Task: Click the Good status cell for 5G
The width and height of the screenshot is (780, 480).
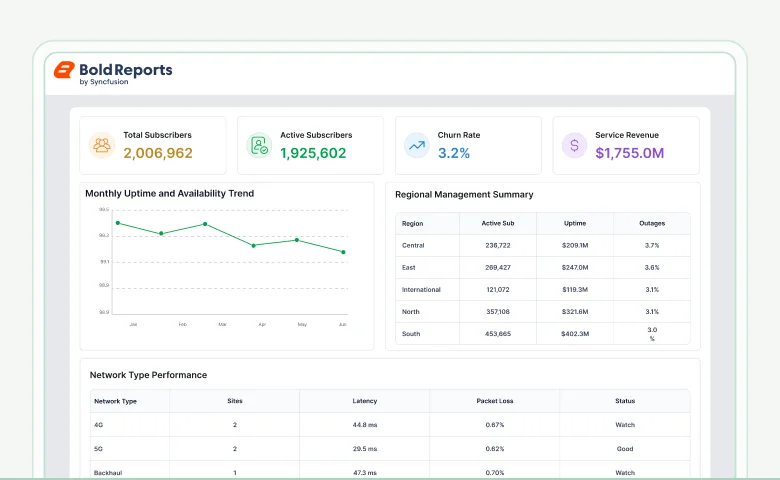Action: point(625,449)
